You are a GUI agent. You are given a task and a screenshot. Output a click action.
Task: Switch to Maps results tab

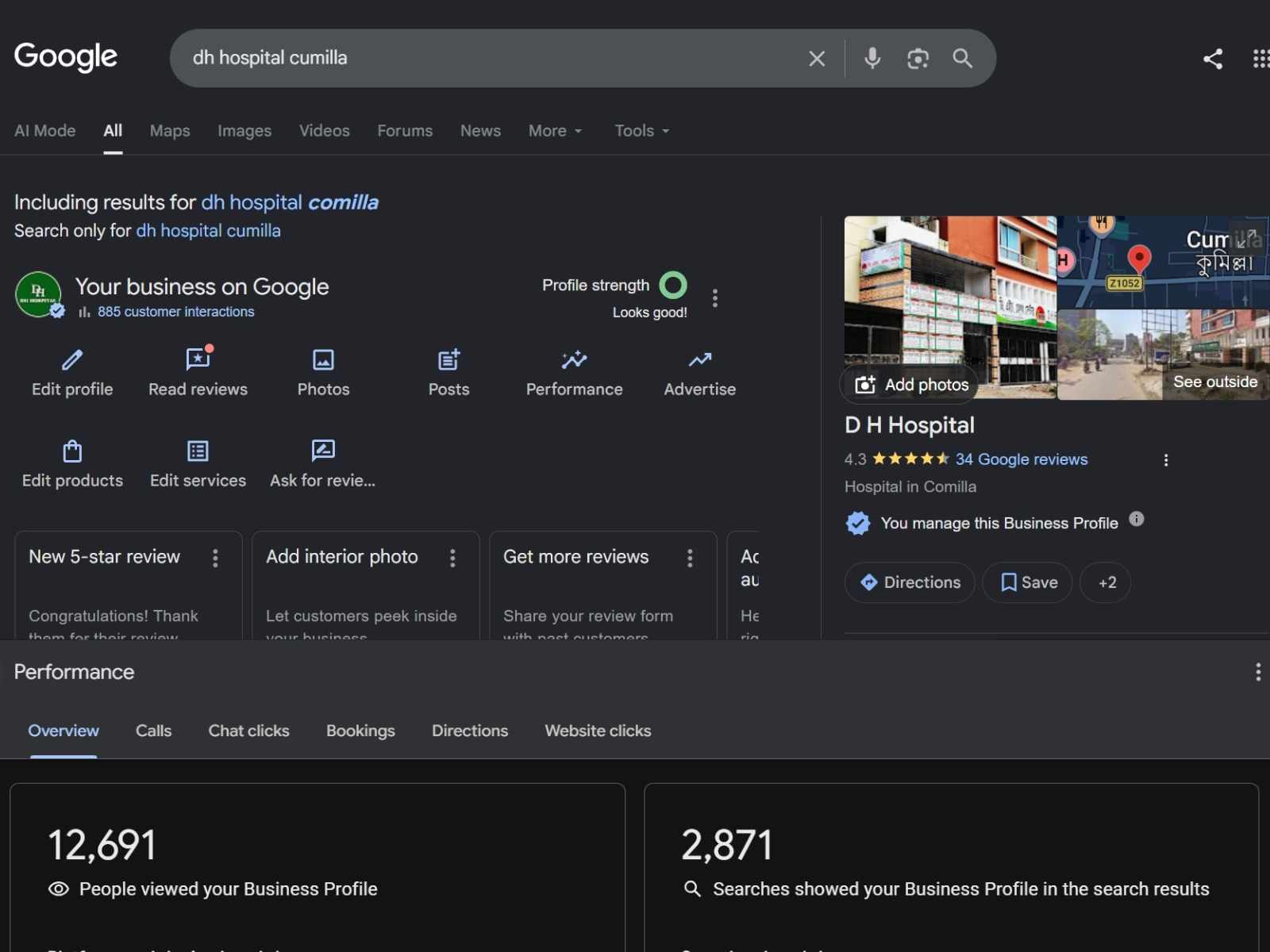(170, 131)
